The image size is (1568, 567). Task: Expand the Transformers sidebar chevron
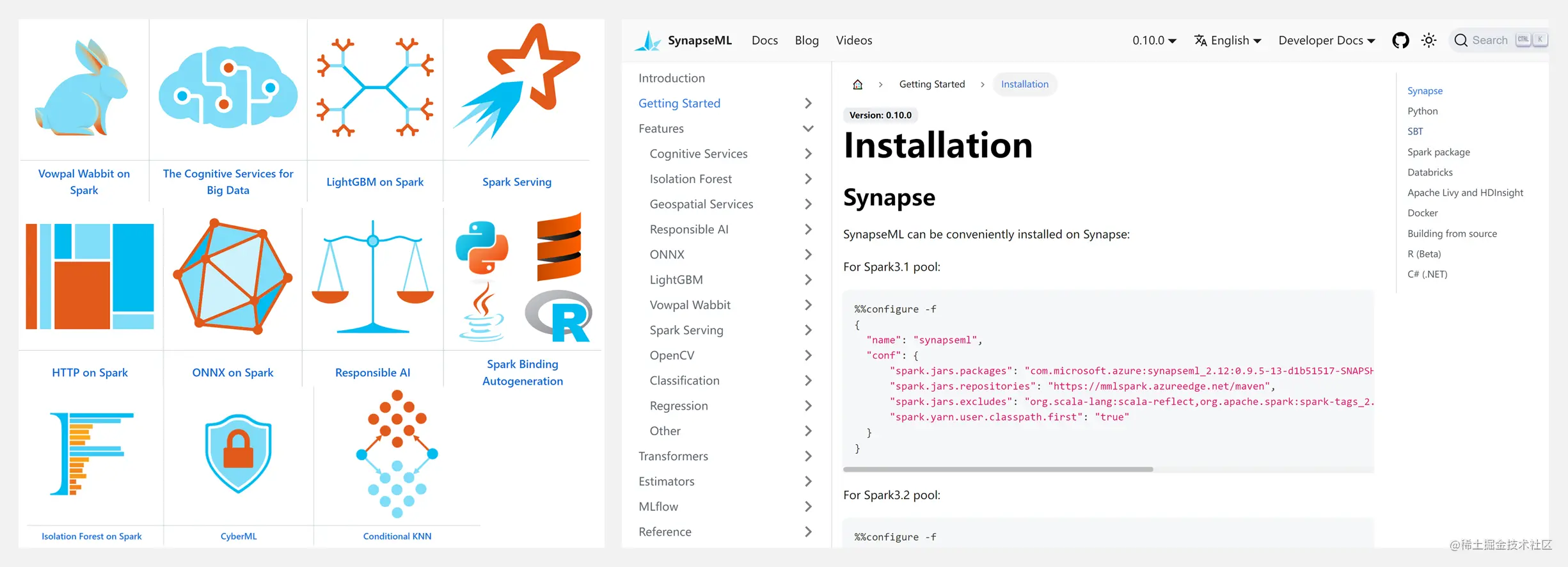click(808, 456)
